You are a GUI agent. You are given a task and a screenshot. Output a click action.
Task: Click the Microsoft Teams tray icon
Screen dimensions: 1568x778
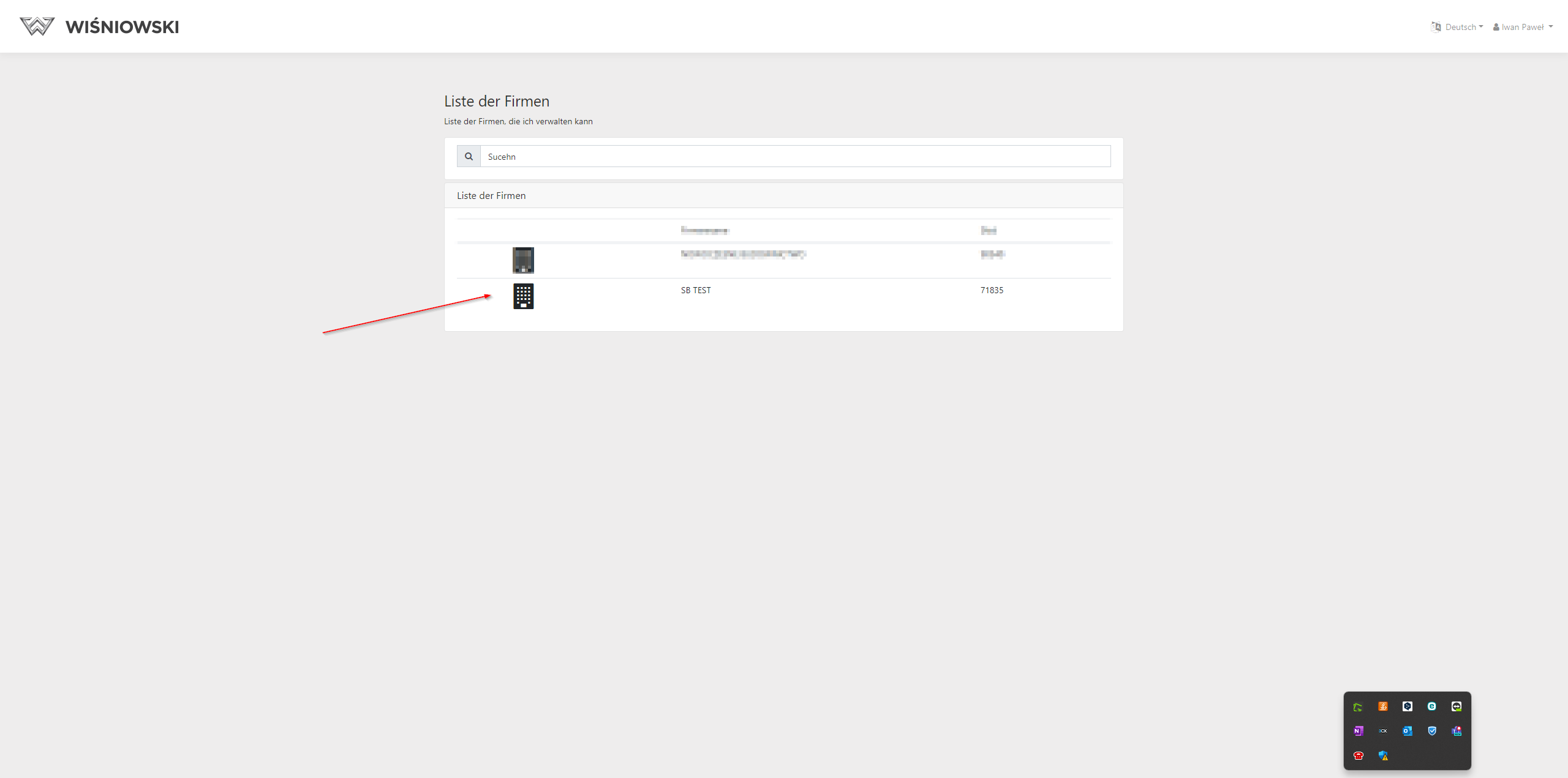(1456, 731)
